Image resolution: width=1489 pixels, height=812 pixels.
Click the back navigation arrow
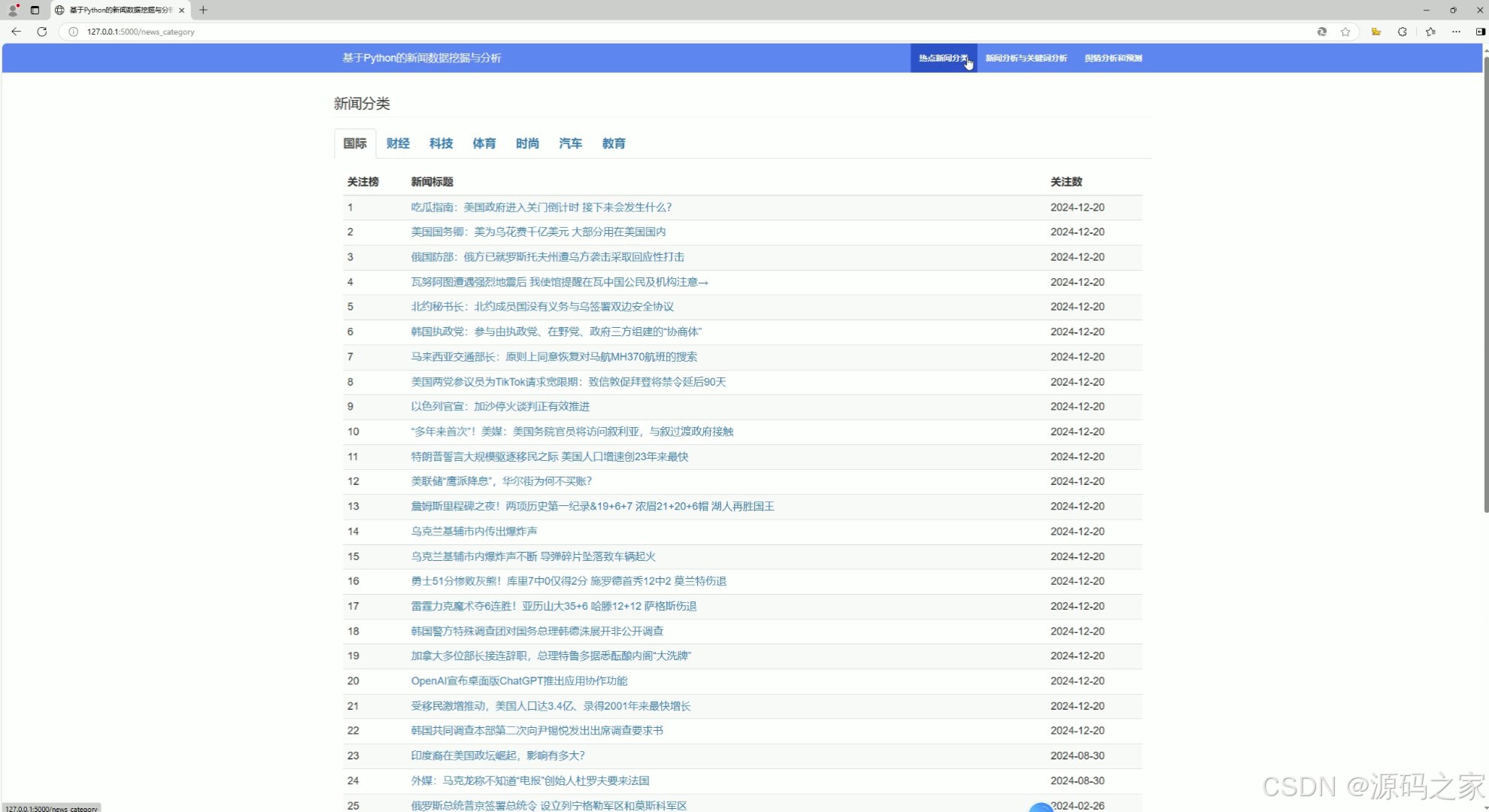tap(16, 32)
